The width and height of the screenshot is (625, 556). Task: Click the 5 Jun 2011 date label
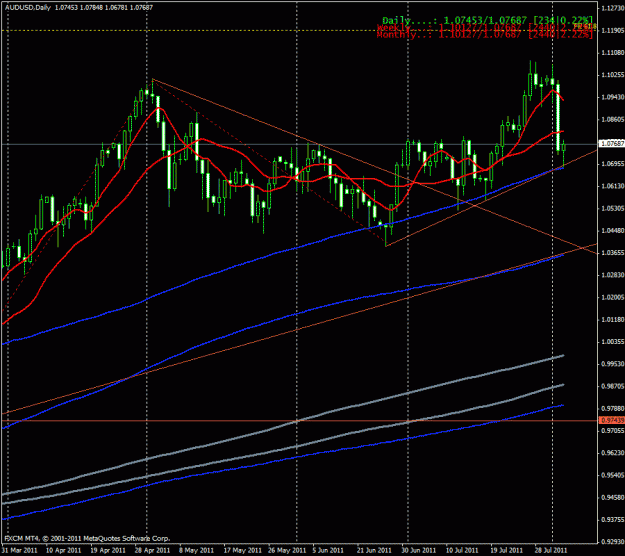pos(328,550)
